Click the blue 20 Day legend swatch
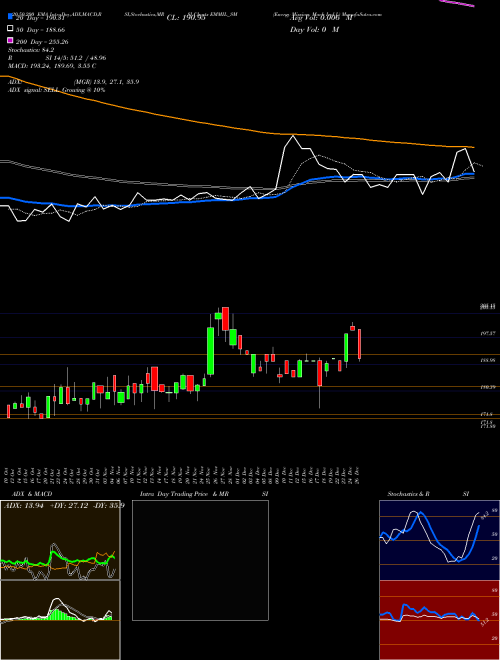Image resolution: width=500 pixels, height=660 pixels. tap(10, 18)
